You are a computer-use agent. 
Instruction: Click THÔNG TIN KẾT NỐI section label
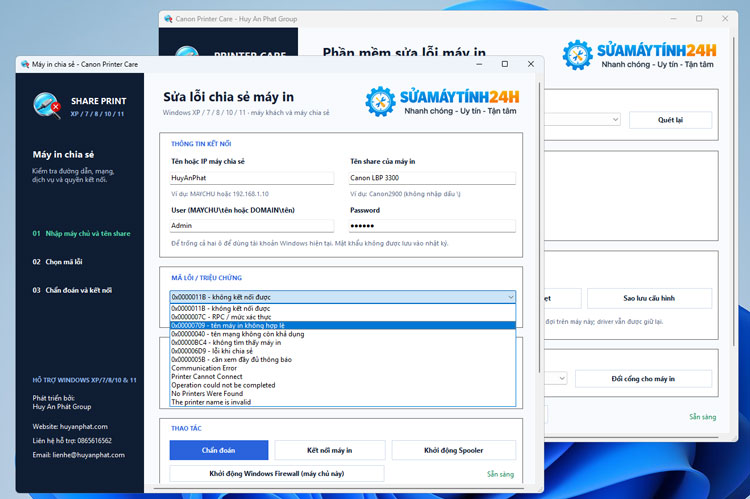201,144
